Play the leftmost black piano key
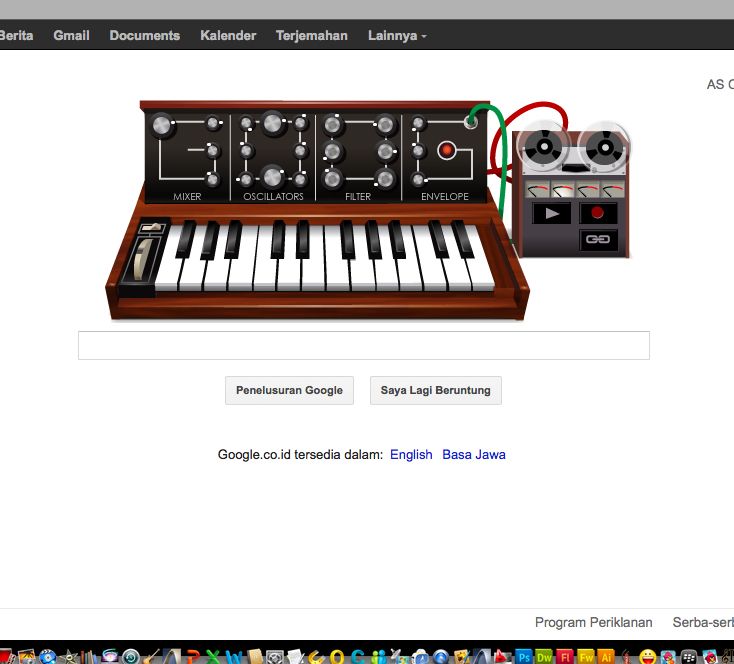 [185, 239]
